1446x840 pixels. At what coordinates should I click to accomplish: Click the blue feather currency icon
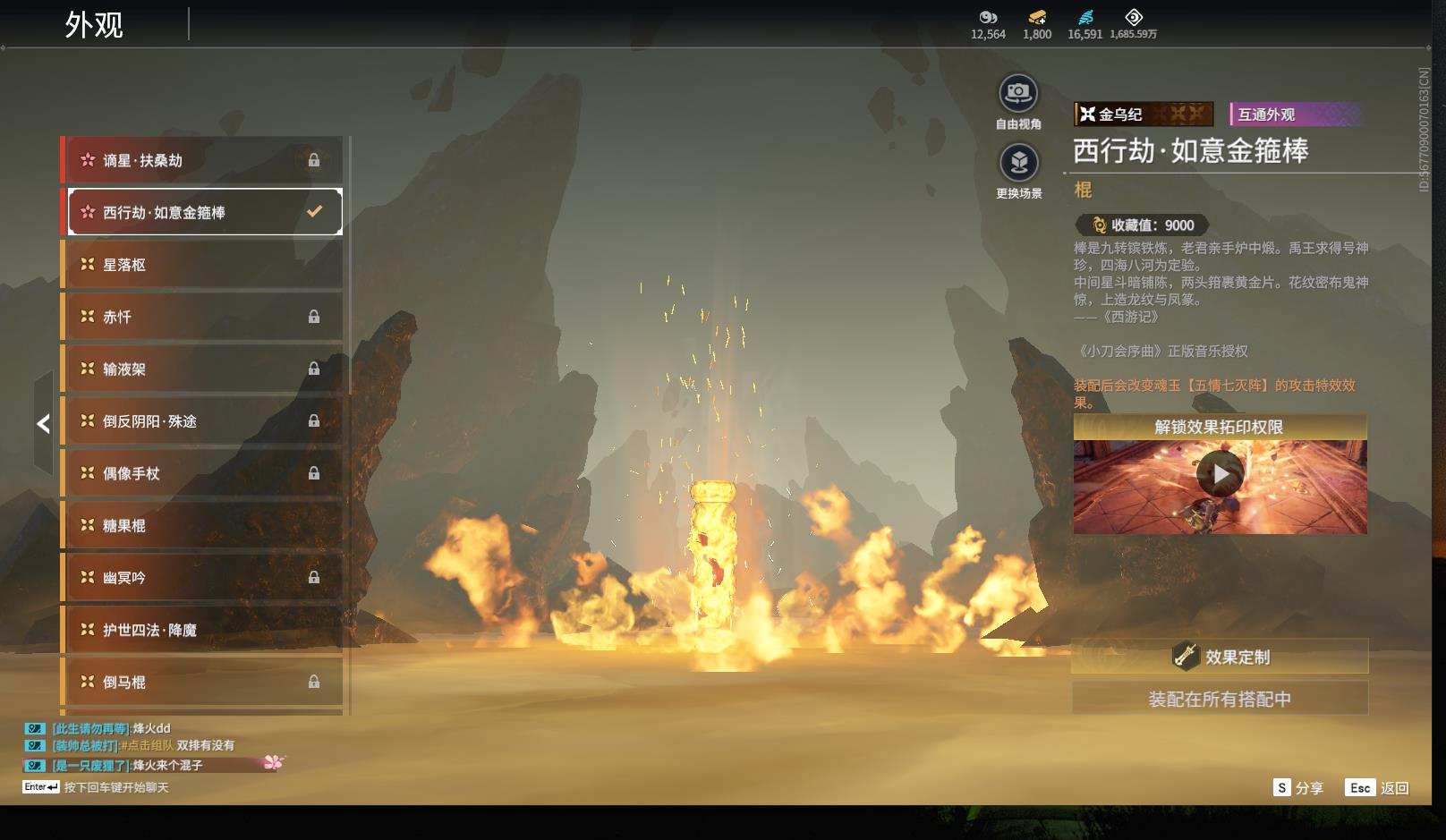1085,17
